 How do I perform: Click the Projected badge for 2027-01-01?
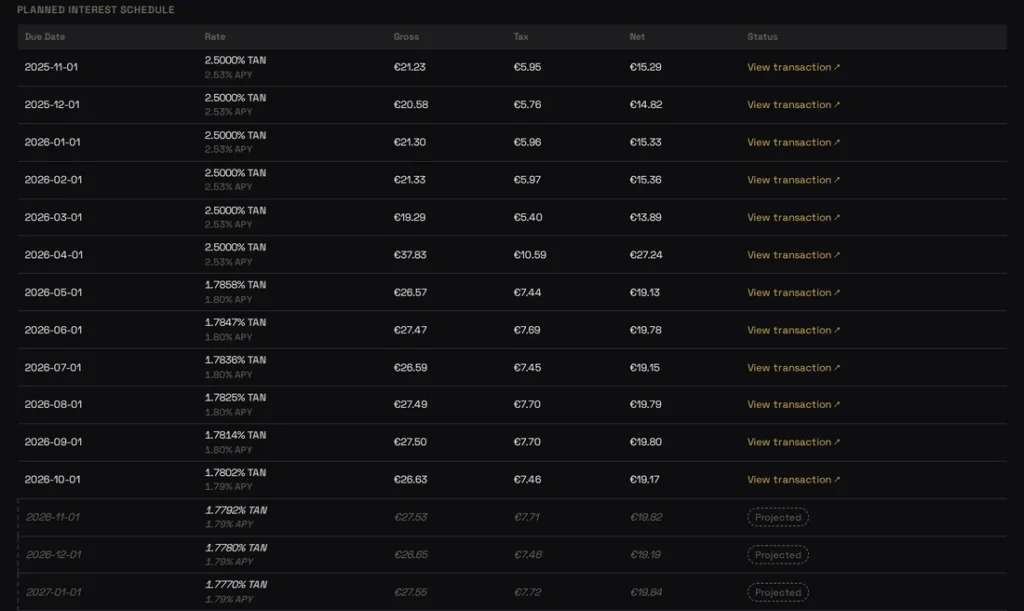pos(778,592)
